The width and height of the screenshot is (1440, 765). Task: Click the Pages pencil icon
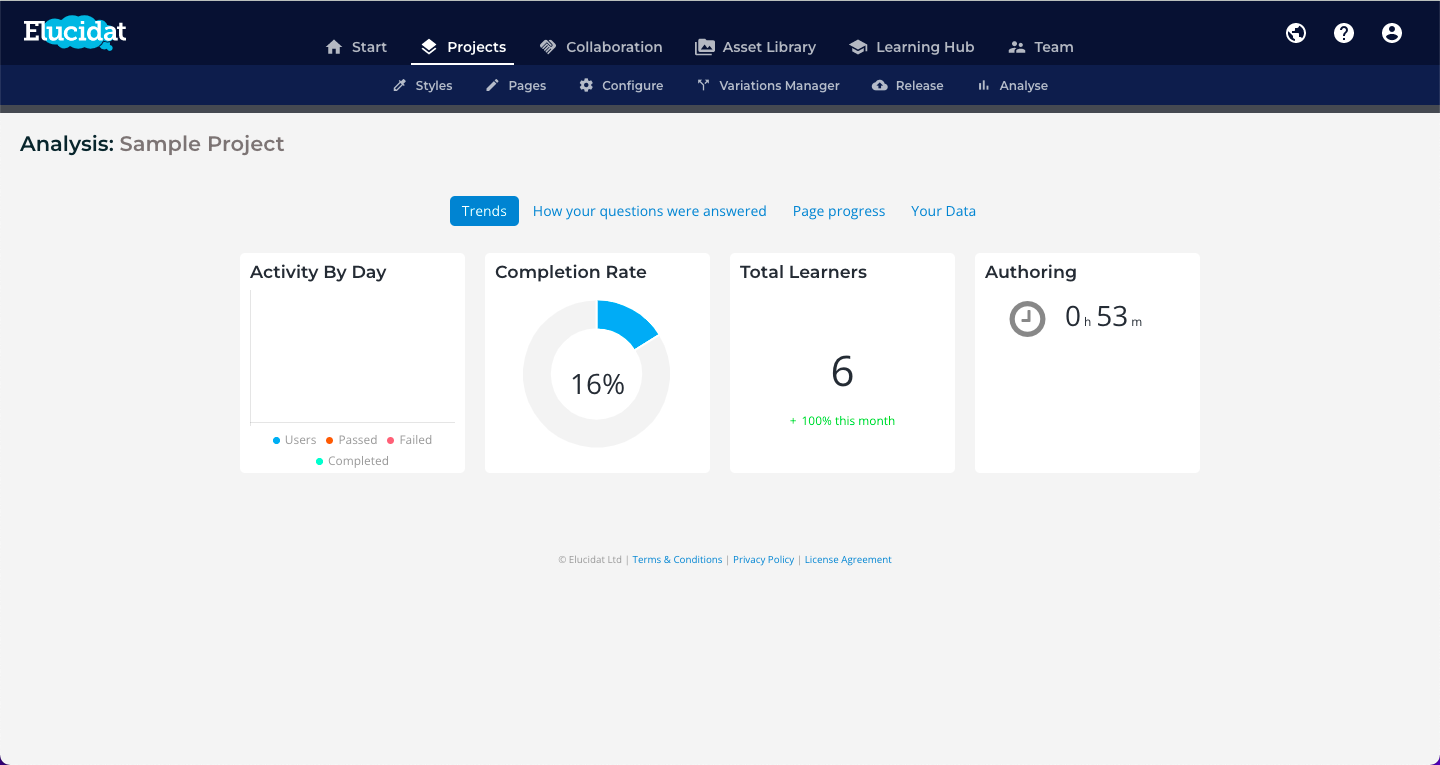pos(492,86)
